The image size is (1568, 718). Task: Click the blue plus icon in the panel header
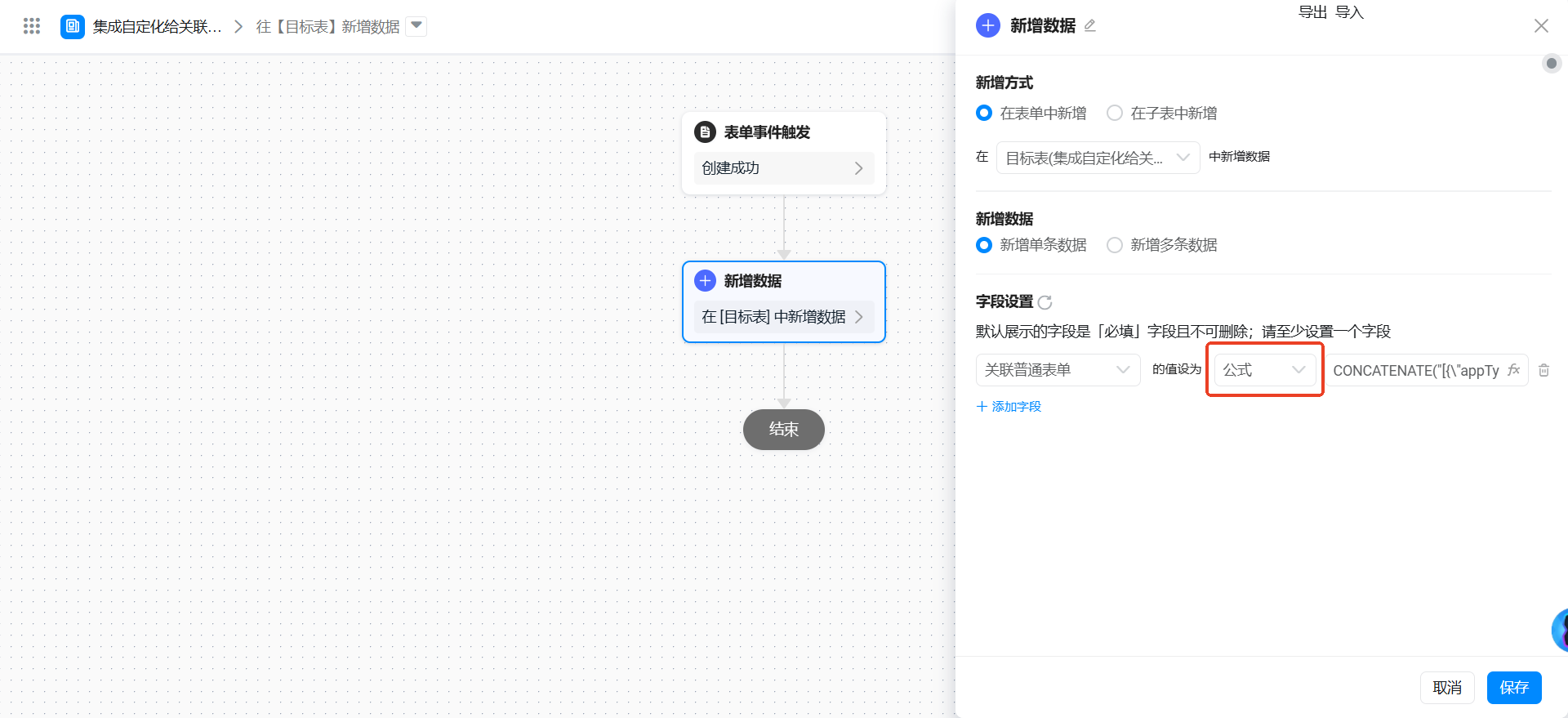coord(988,25)
